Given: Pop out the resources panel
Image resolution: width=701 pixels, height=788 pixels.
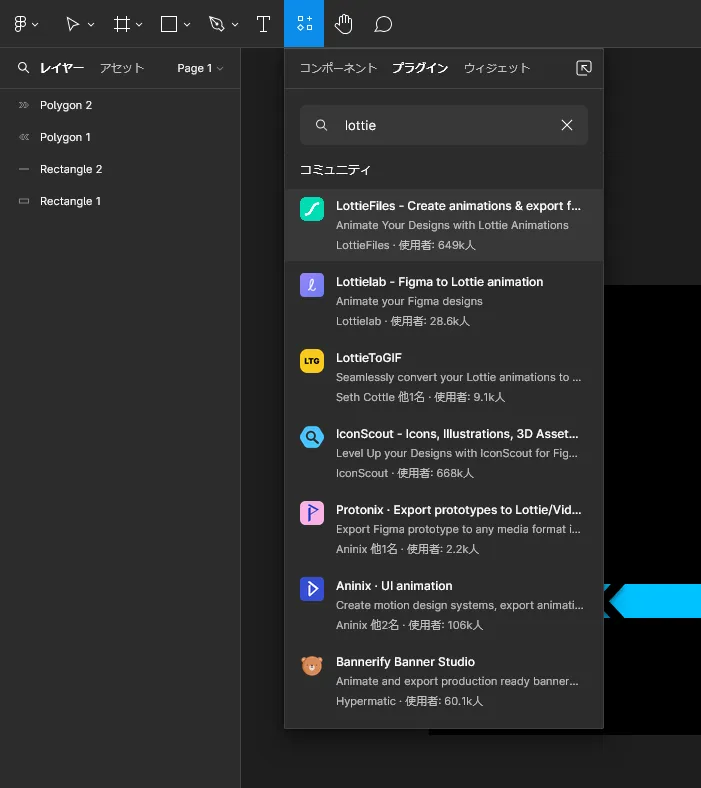Looking at the screenshot, I should (584, 68).
